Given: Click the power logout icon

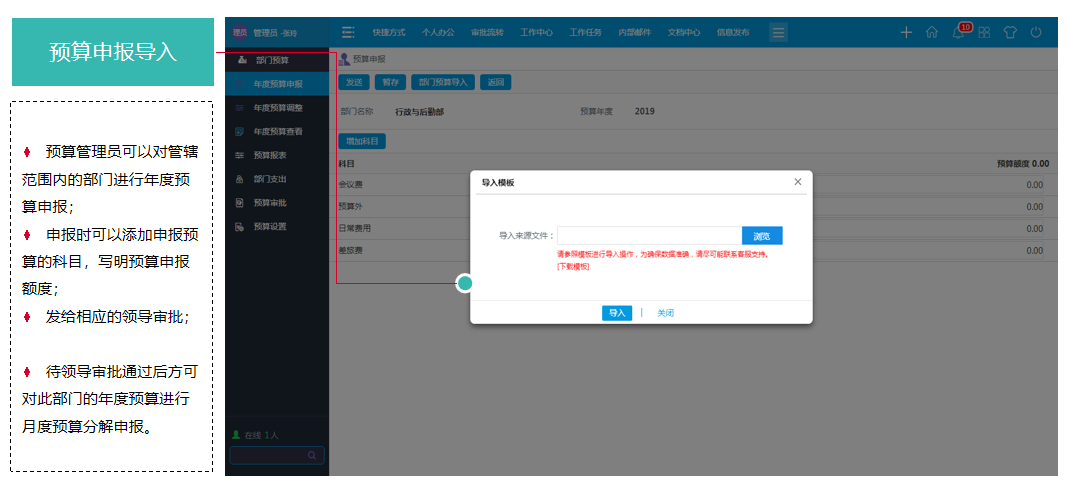Looking at the screenshot, I should [x=1036, y=32].
